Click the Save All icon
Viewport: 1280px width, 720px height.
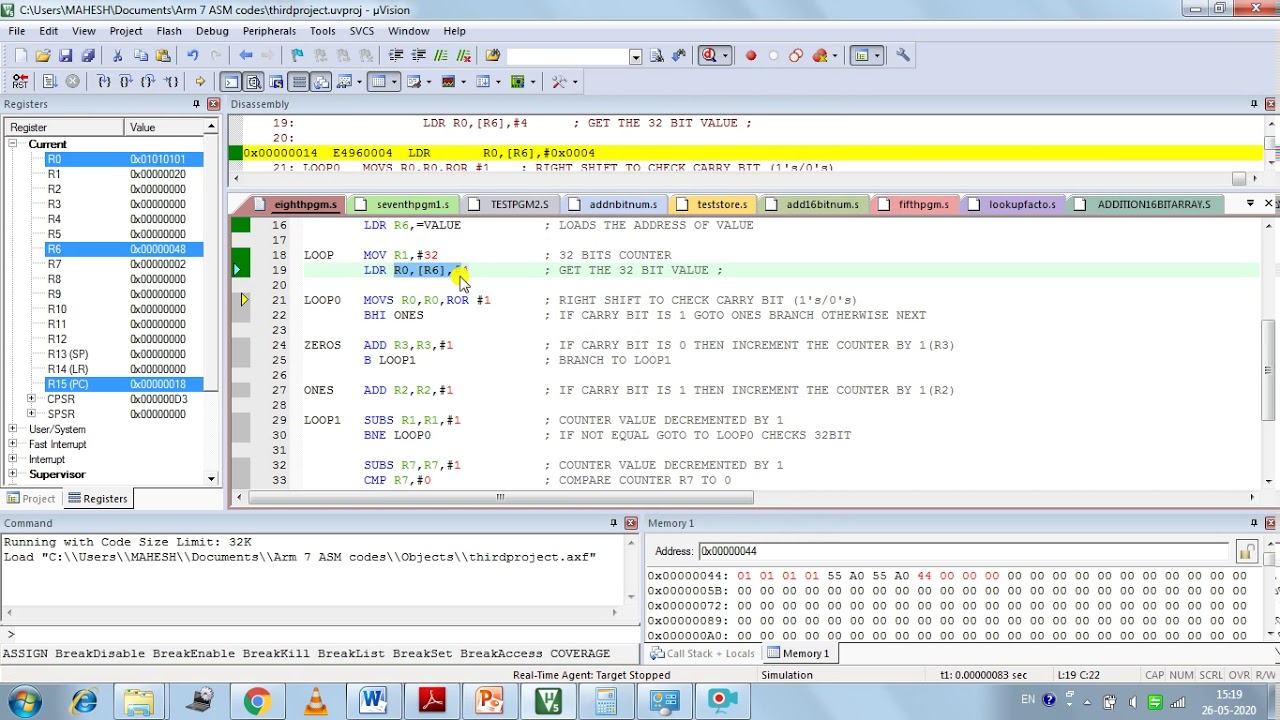point(88,56)
